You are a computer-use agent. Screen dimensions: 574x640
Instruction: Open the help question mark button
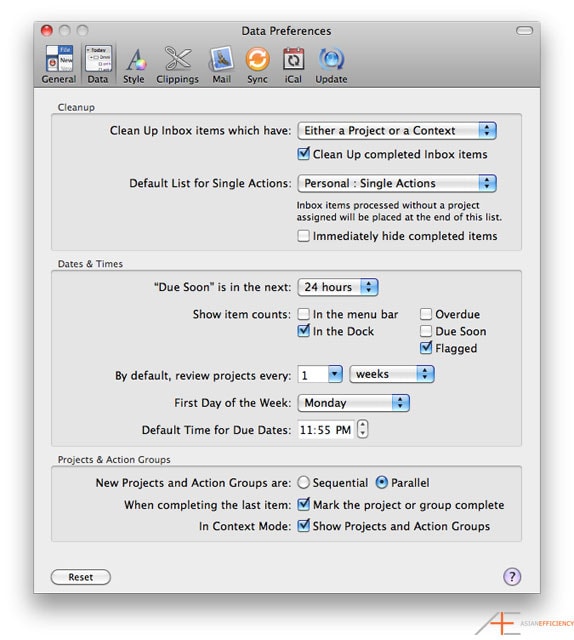pyautogui.click(x=512, y=576)
